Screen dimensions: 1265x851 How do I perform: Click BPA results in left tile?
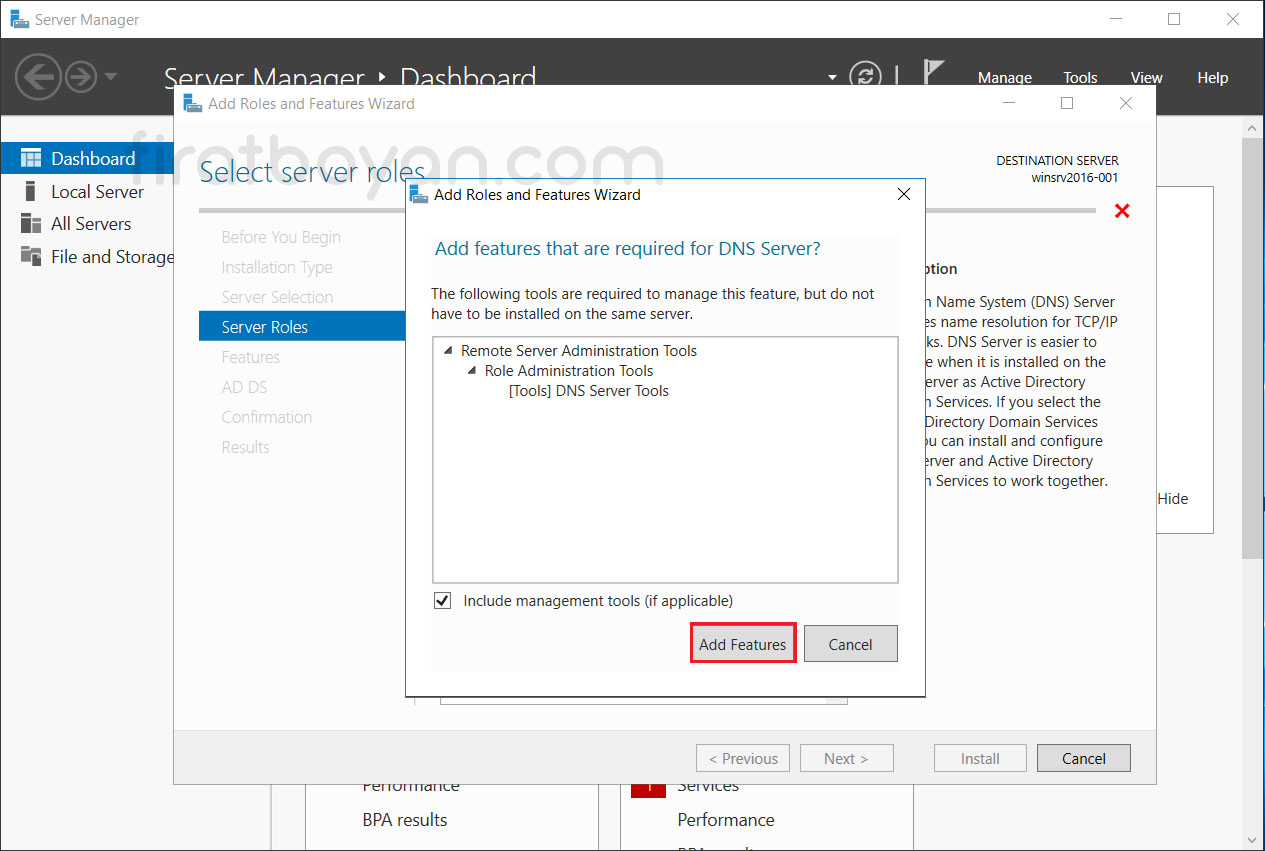405,820
